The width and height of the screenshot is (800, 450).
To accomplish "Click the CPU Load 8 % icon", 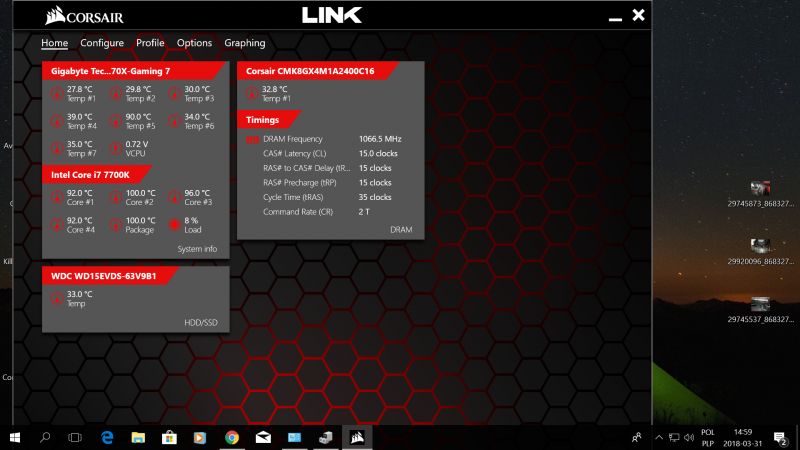I will (x=174, y=225).
